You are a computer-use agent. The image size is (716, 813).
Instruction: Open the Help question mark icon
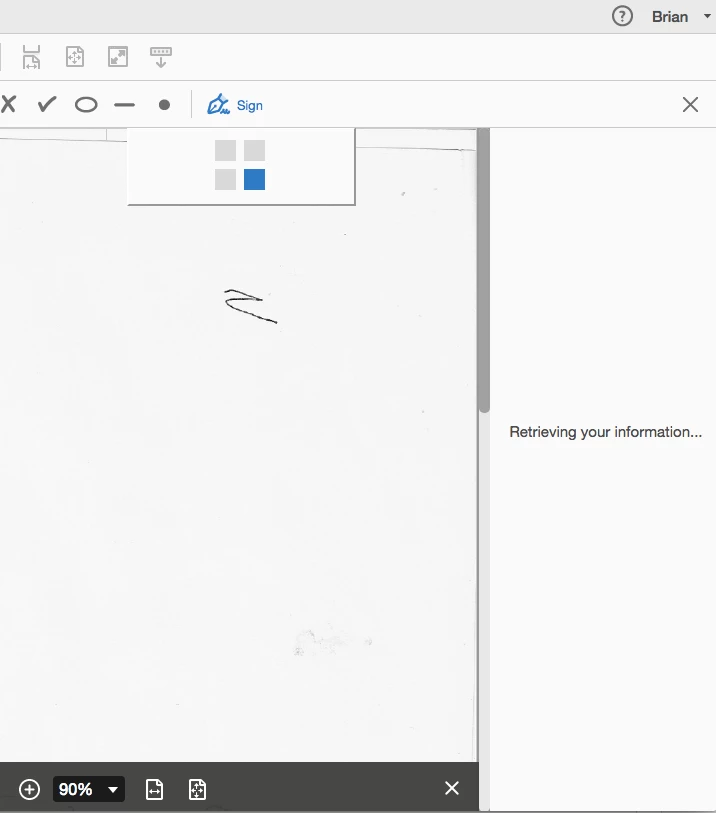622,16
